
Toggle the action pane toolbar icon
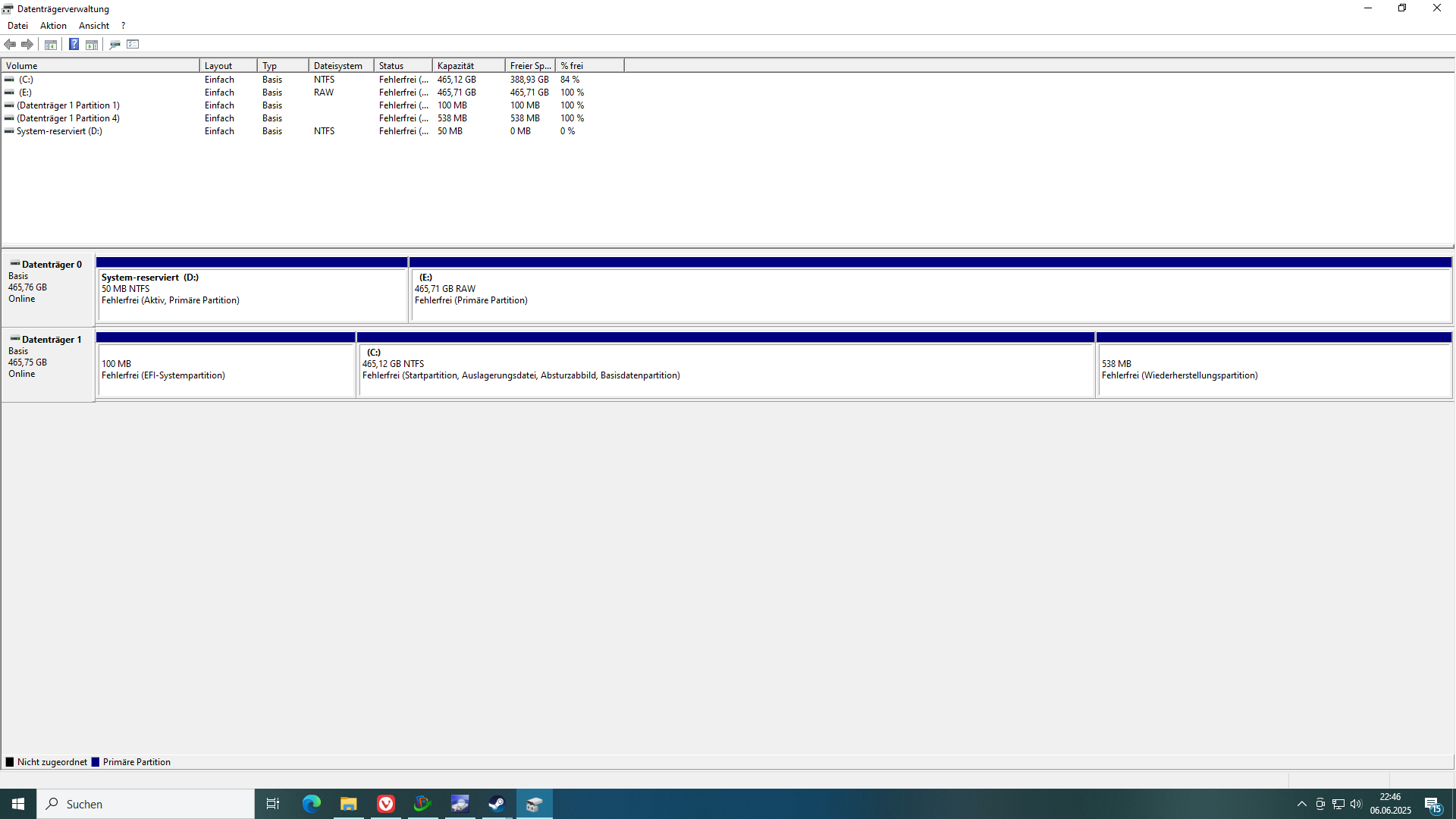tap(92, 45)
